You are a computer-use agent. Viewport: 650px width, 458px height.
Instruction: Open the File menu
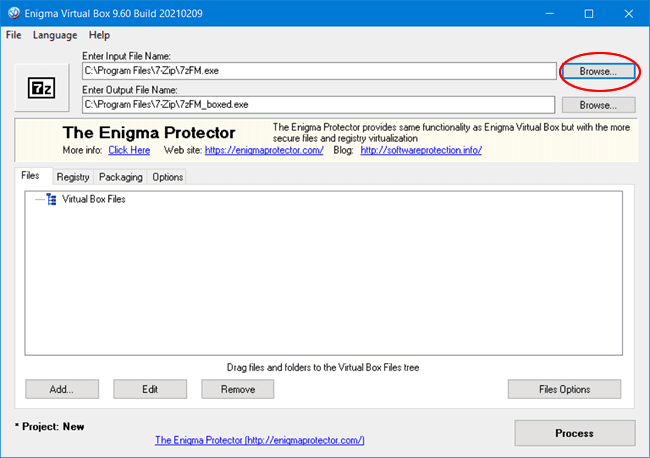coord(13,35)
